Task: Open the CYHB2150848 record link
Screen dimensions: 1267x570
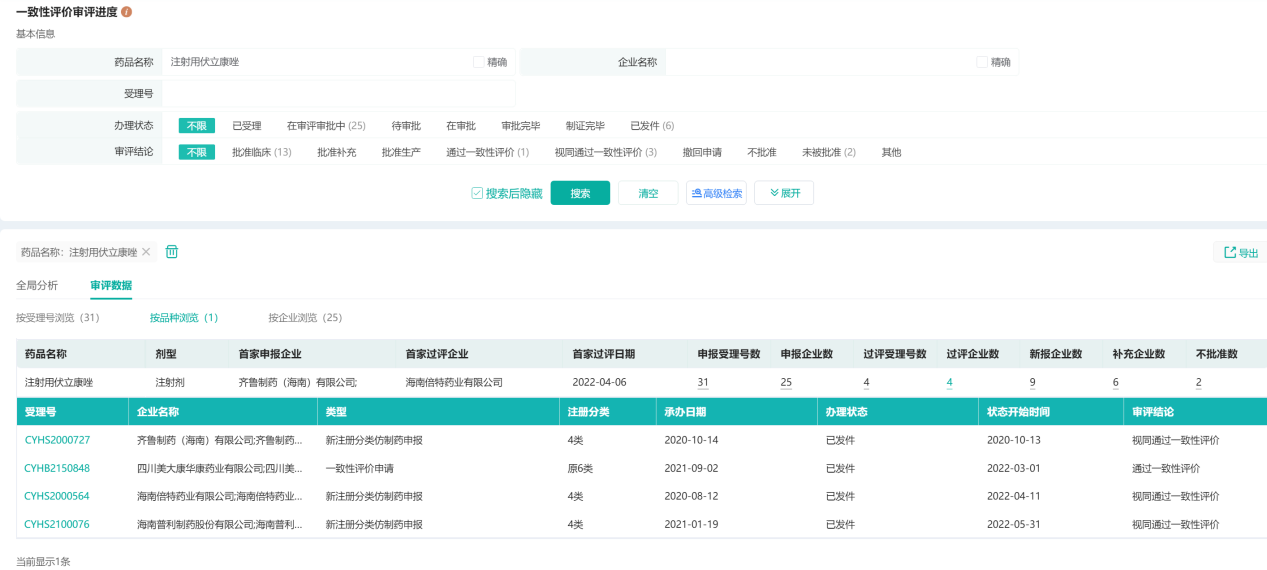Action: click(57, 468)
